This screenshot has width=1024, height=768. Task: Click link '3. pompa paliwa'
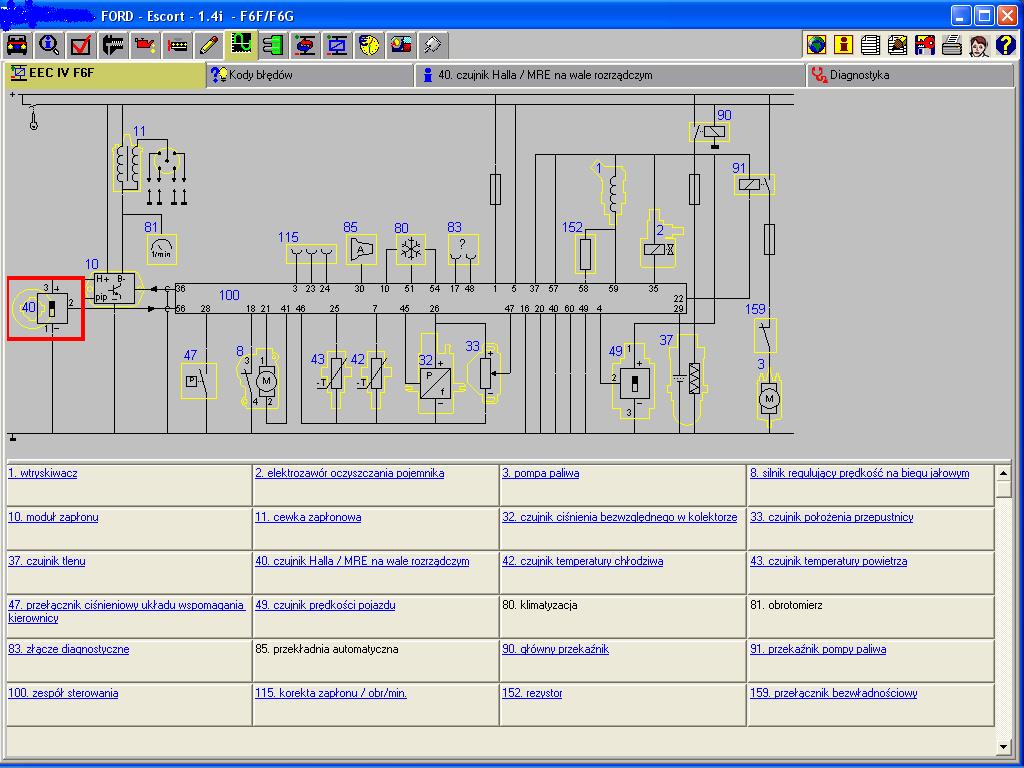click(540, 473)
